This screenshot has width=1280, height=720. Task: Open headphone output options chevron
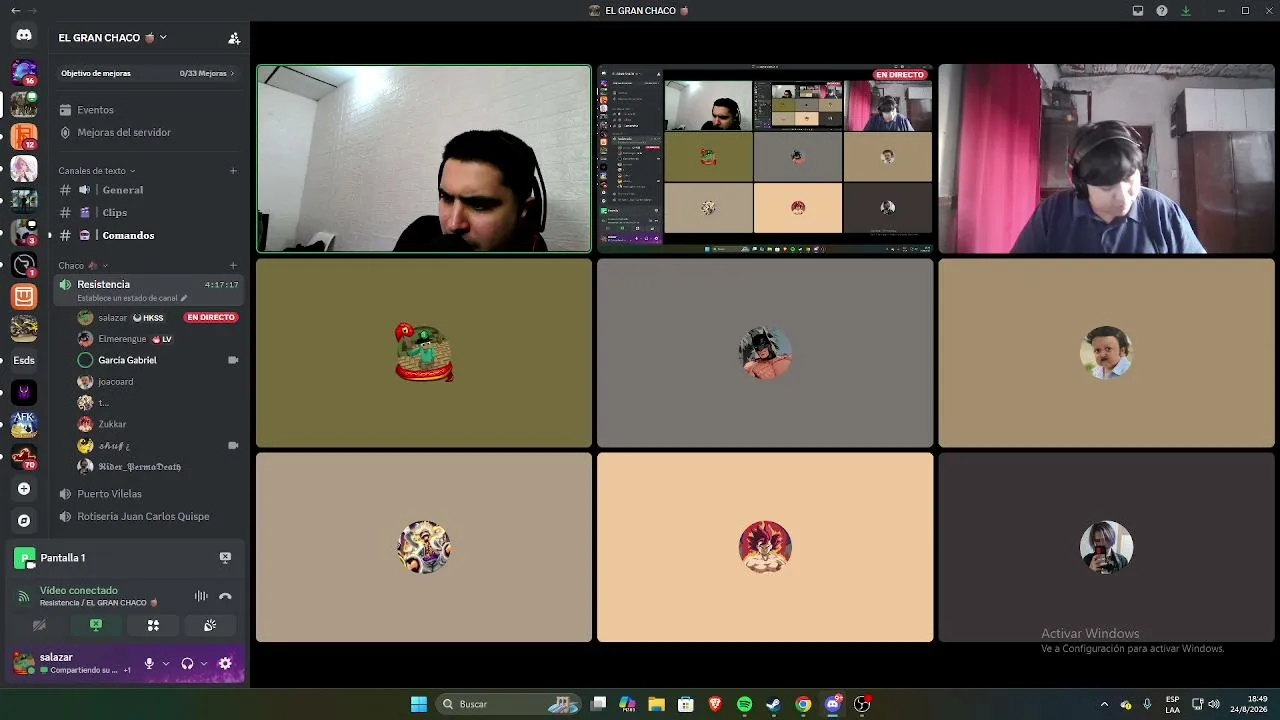(x=204, y=663)
